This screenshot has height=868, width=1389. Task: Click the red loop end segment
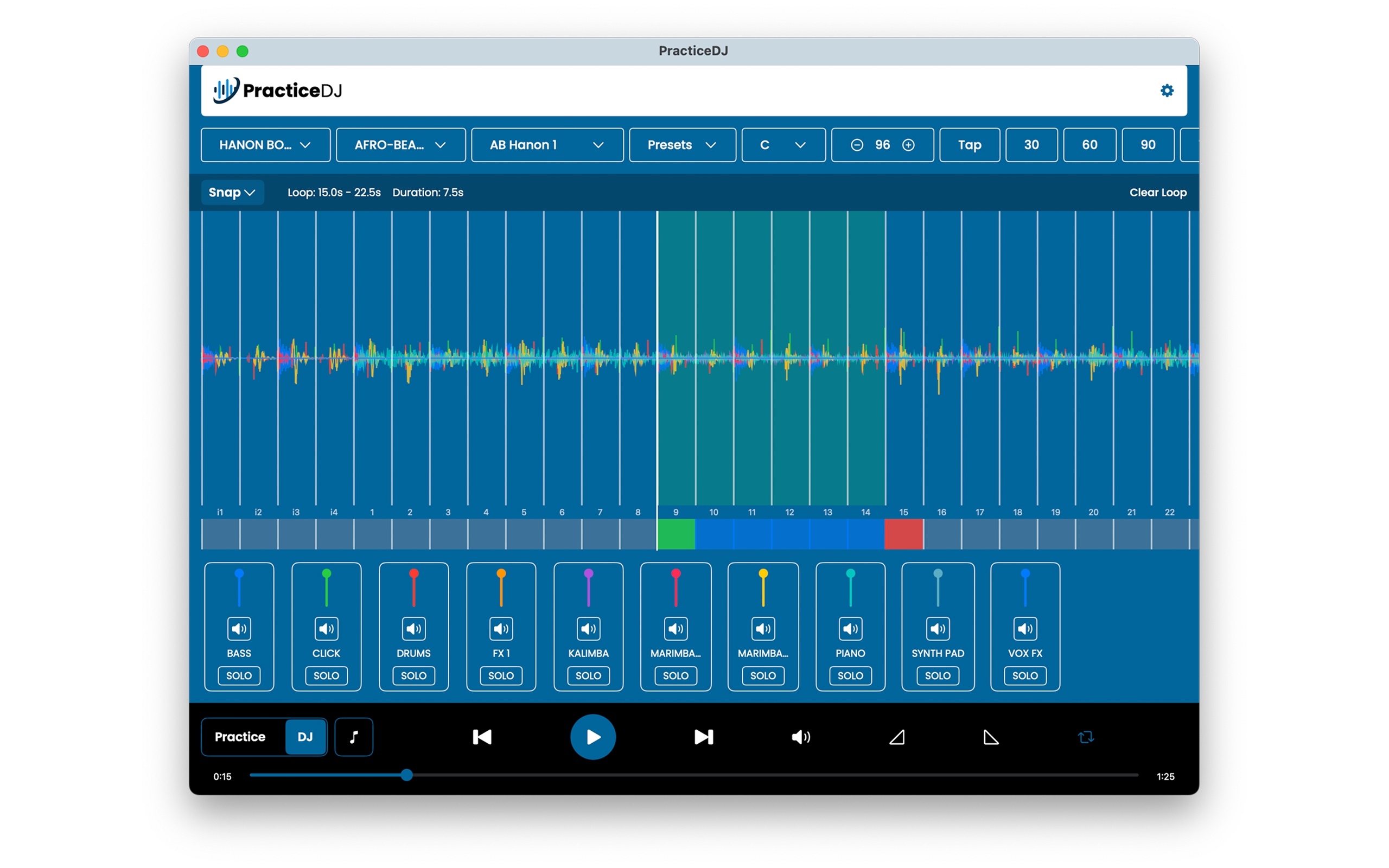[904, 534]
